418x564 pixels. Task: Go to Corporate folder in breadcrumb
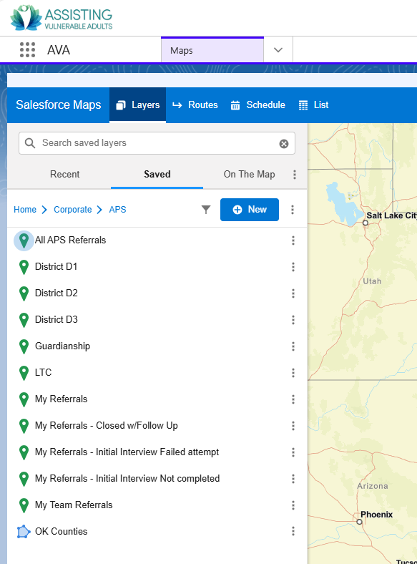click(x=73, y=209)
